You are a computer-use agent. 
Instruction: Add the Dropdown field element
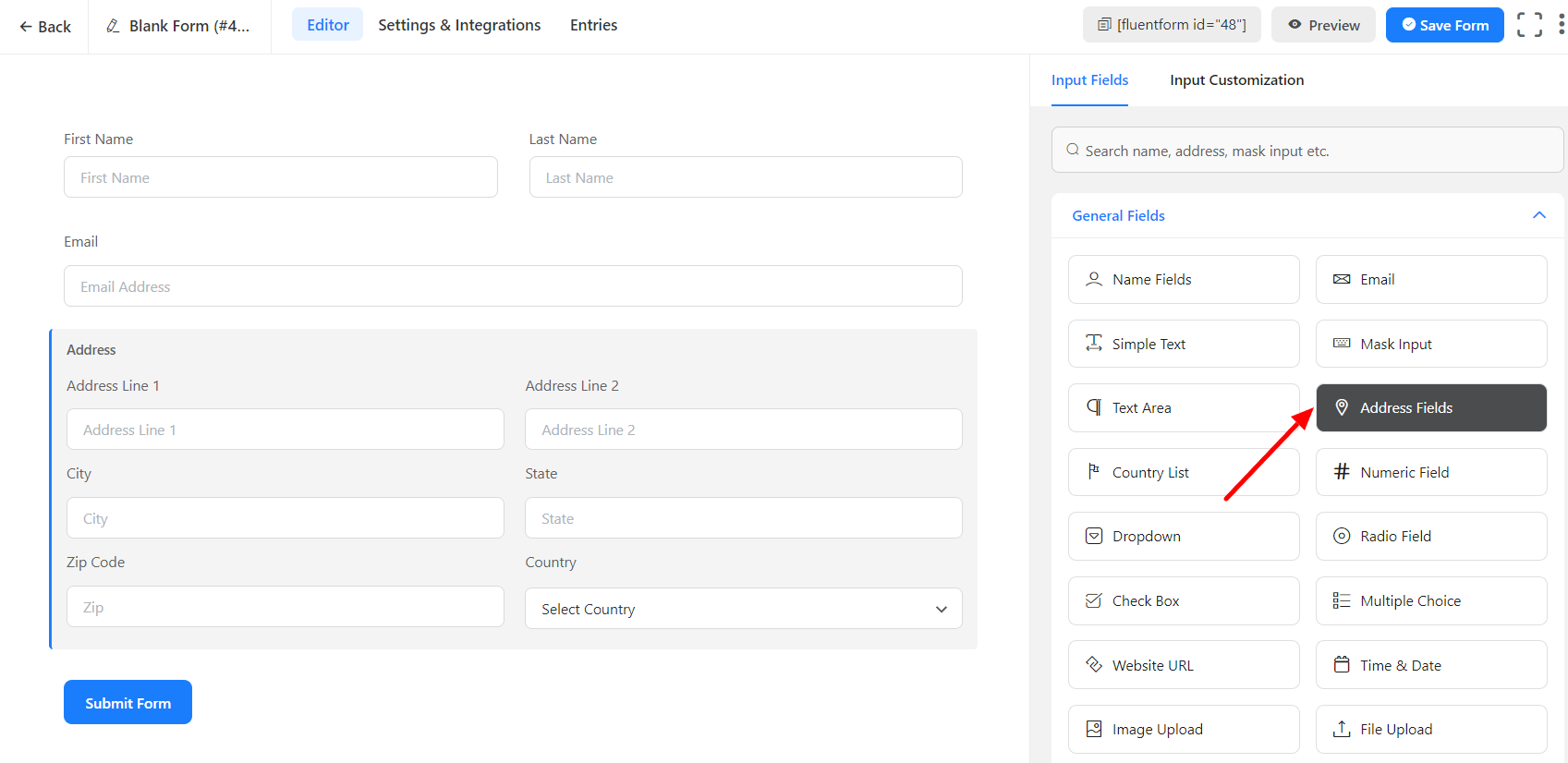pos(1183,536)
